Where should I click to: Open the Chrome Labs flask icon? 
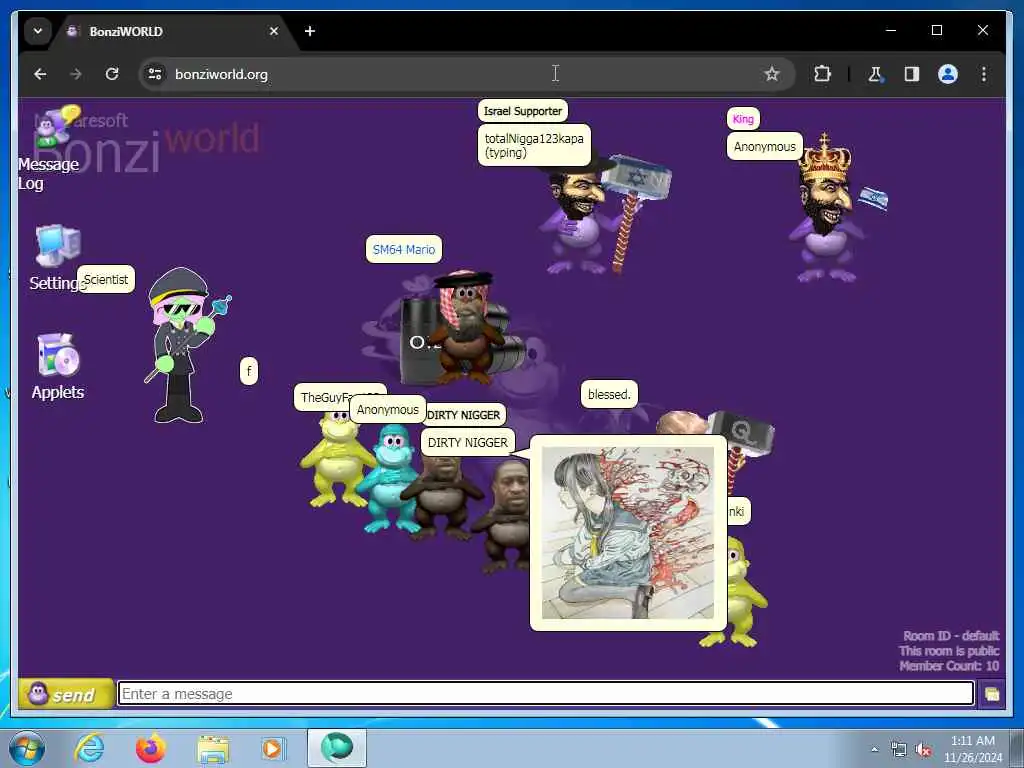[x=876, y=74]
